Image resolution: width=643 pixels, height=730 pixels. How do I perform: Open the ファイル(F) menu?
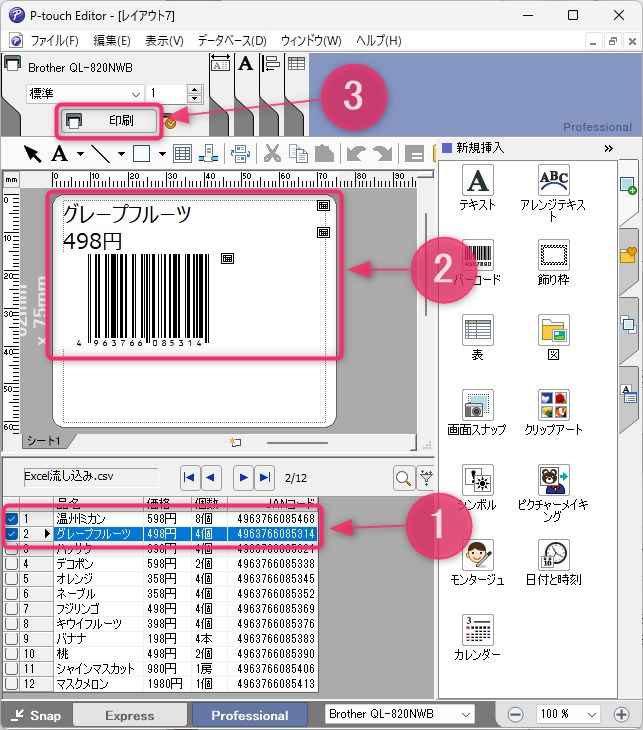[54, 41]
